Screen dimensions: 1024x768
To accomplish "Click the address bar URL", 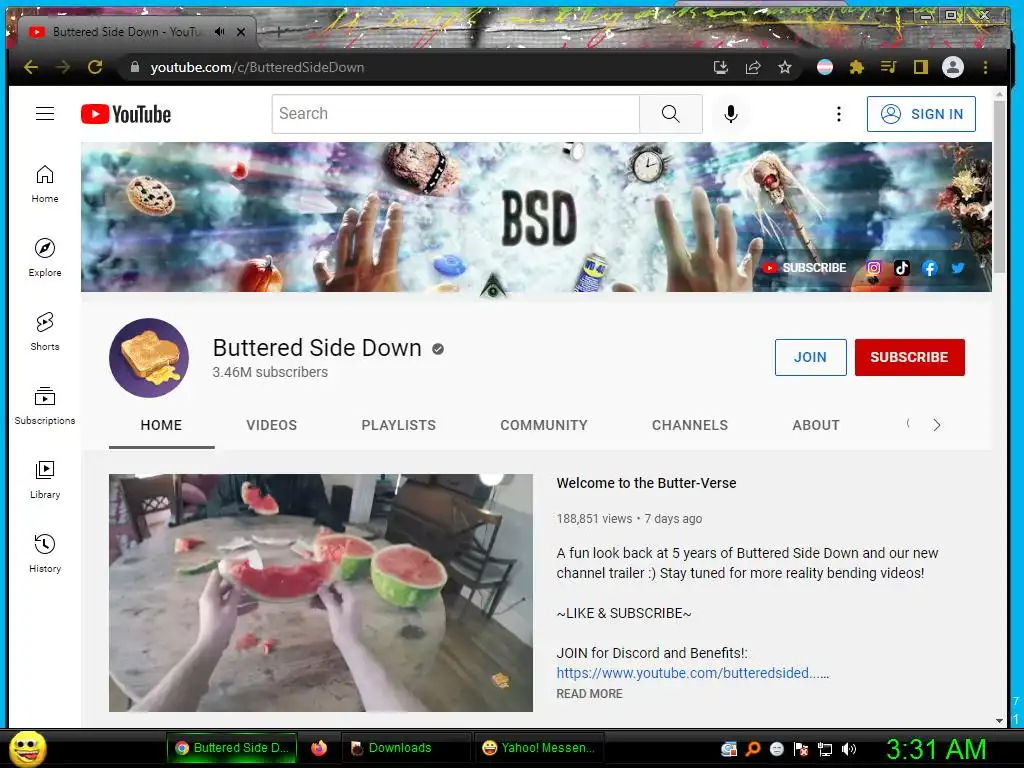I will 257,67.
